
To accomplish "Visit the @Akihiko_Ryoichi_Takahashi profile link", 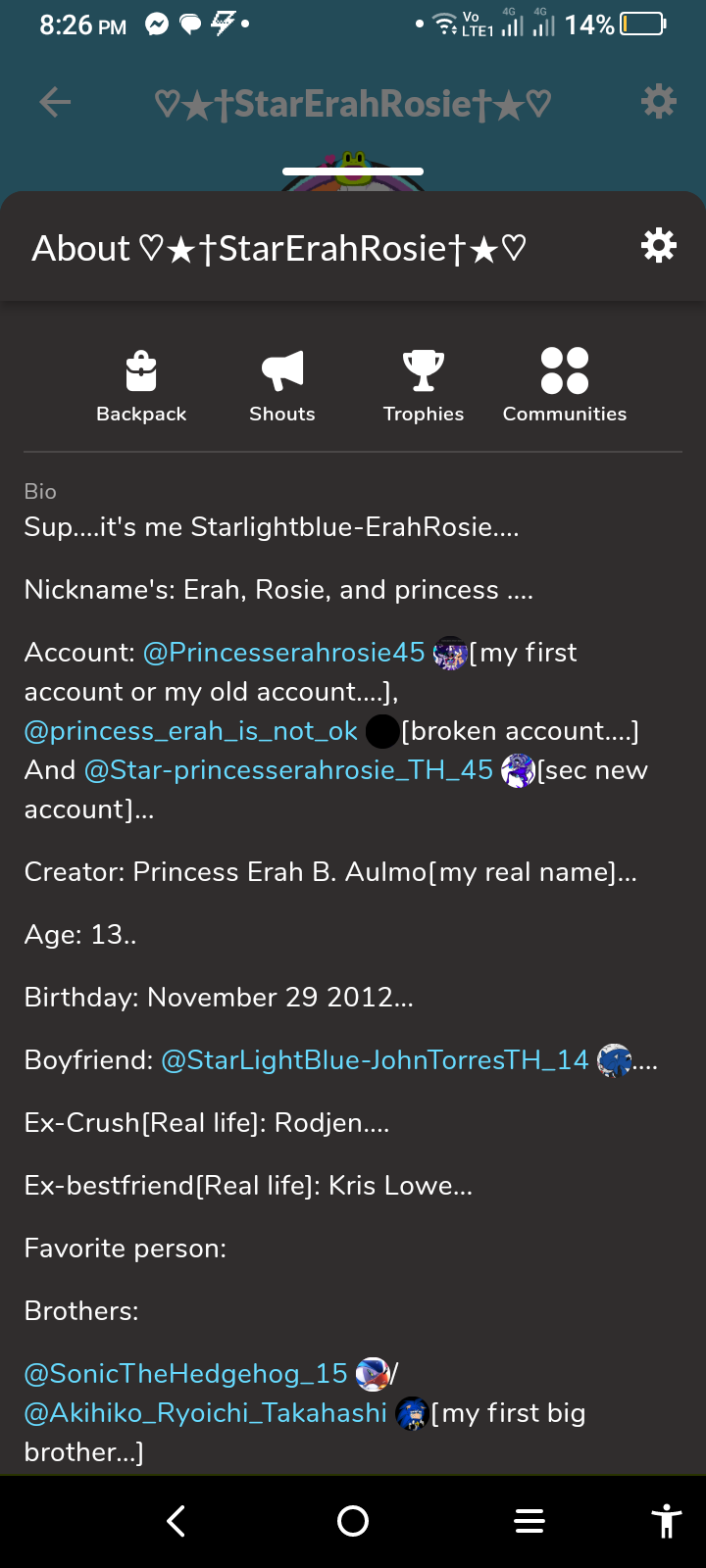I will pyautogui.click(x=206, y=1413).
